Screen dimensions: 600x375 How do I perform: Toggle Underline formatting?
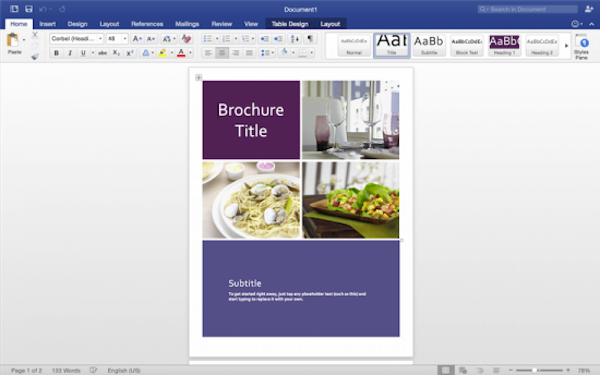click(x=83, y=53)
